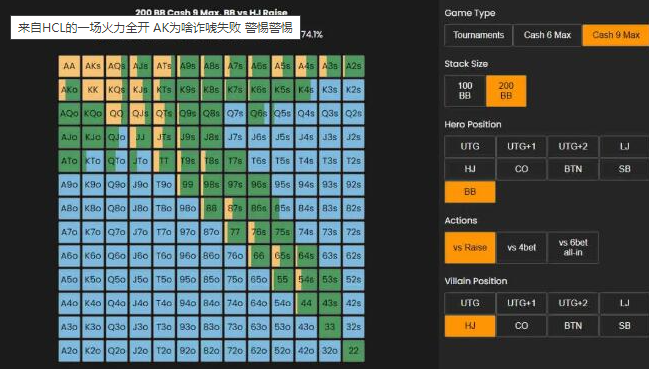Select vs 6bet all-in action
This screenshot has width=649, height=369.
[x=573, y=248]
